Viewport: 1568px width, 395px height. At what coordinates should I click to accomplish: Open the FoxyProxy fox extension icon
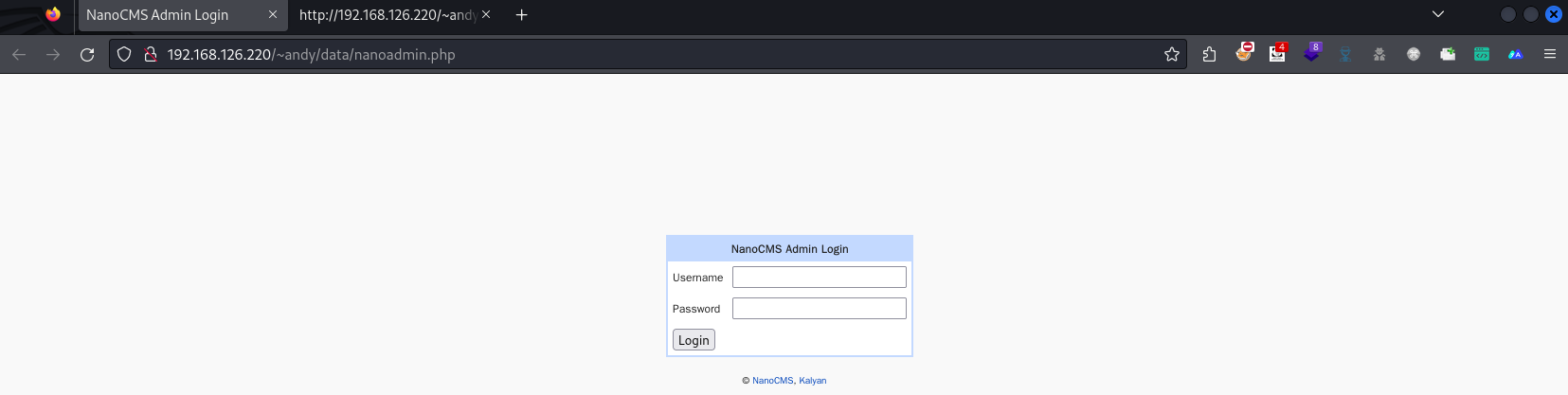click(1244, 53)
